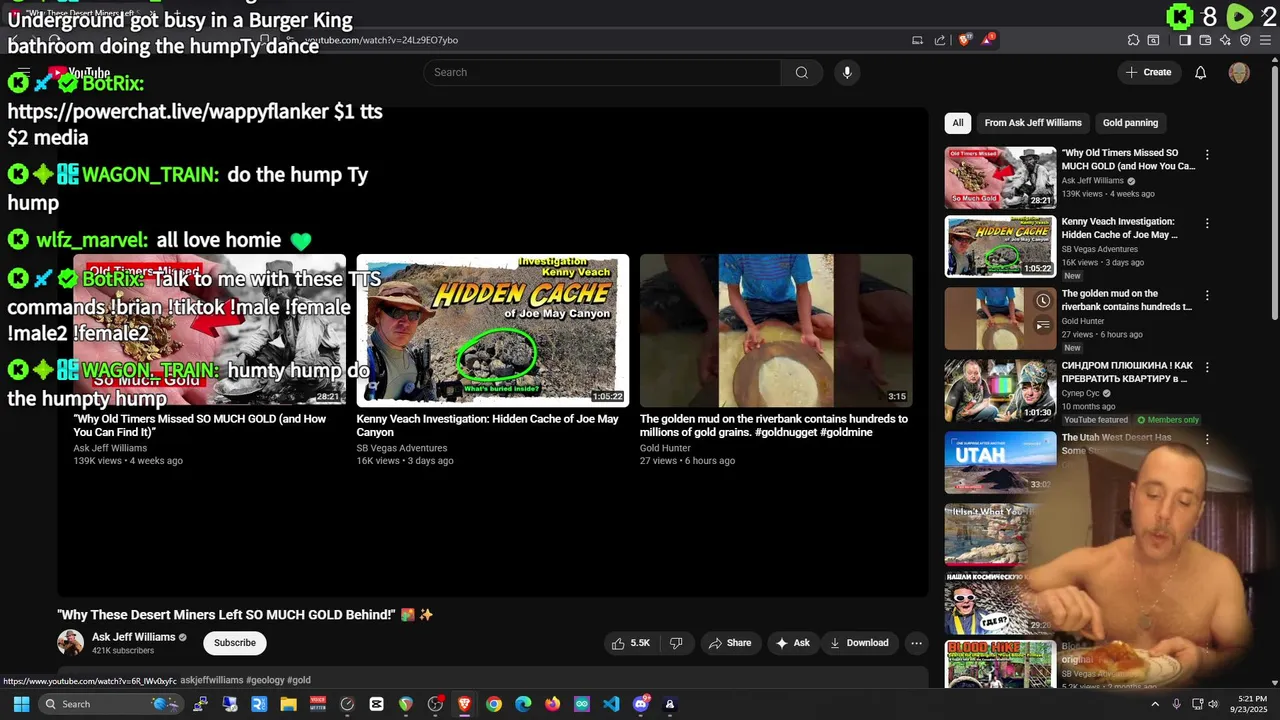
Task: Click the install/cast icon in address bar
Action: tap(917, 40)
